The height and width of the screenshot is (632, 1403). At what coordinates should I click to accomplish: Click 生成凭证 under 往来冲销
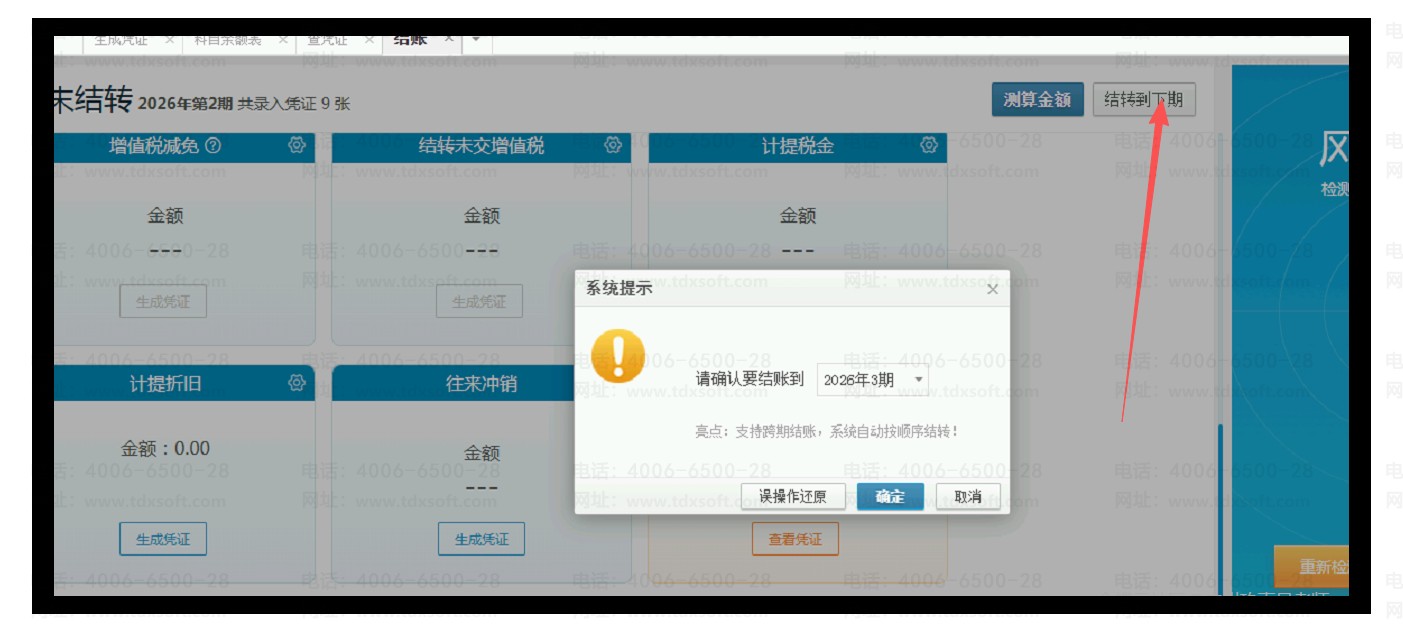pos(481,539)
